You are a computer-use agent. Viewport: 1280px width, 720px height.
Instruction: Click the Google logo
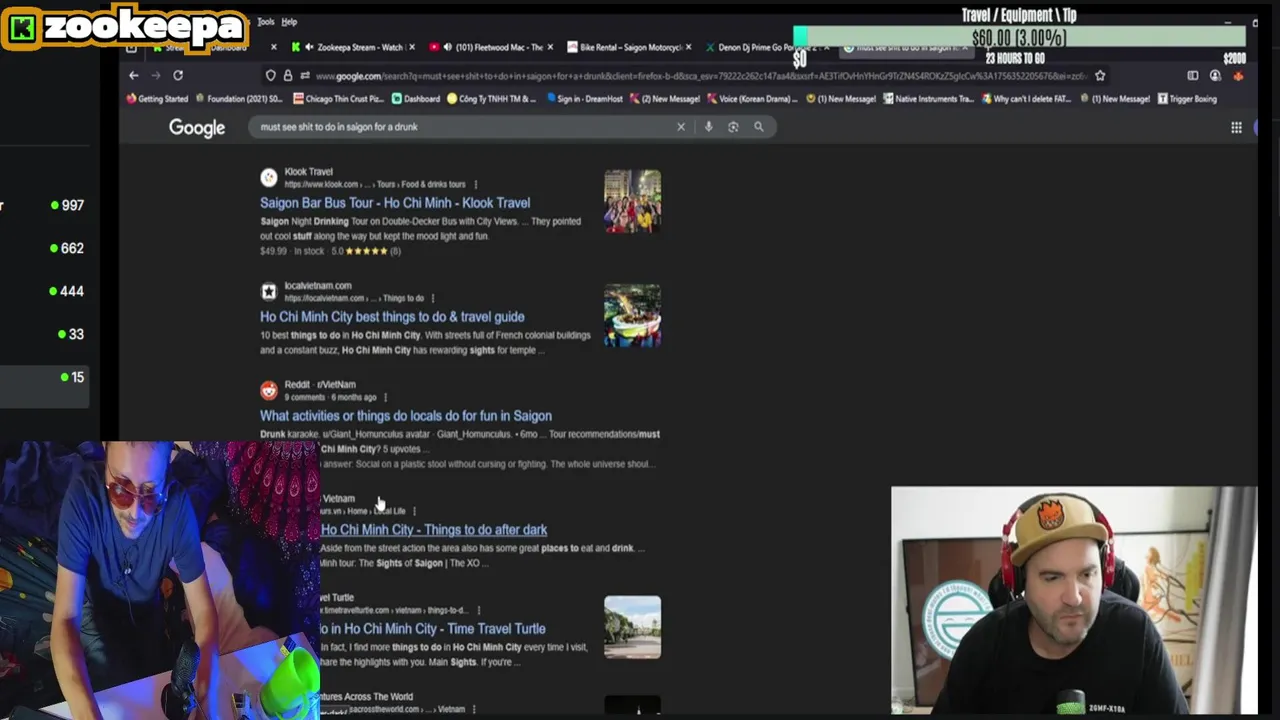pyautogui.click(x=197, y=128)
